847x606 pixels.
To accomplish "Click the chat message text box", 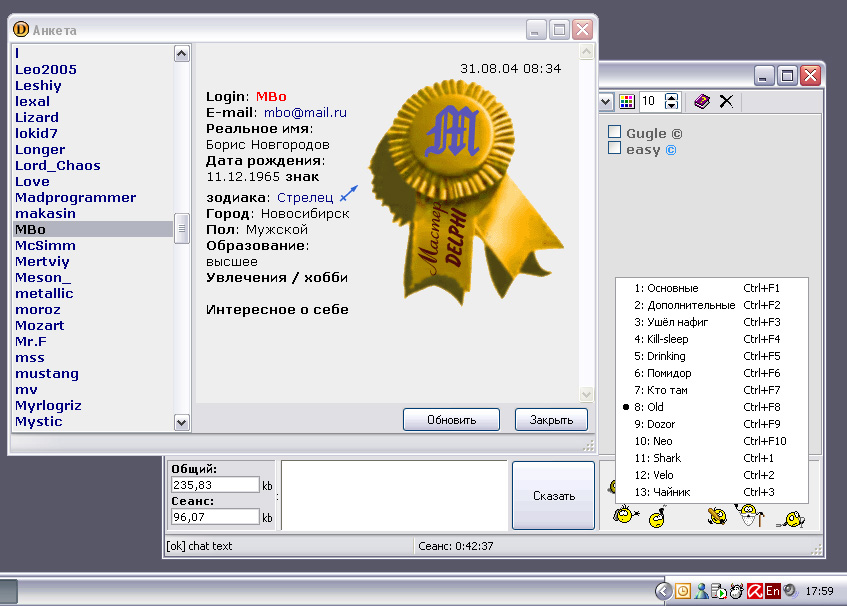I will pyautogui.click(x=394, y=495).
